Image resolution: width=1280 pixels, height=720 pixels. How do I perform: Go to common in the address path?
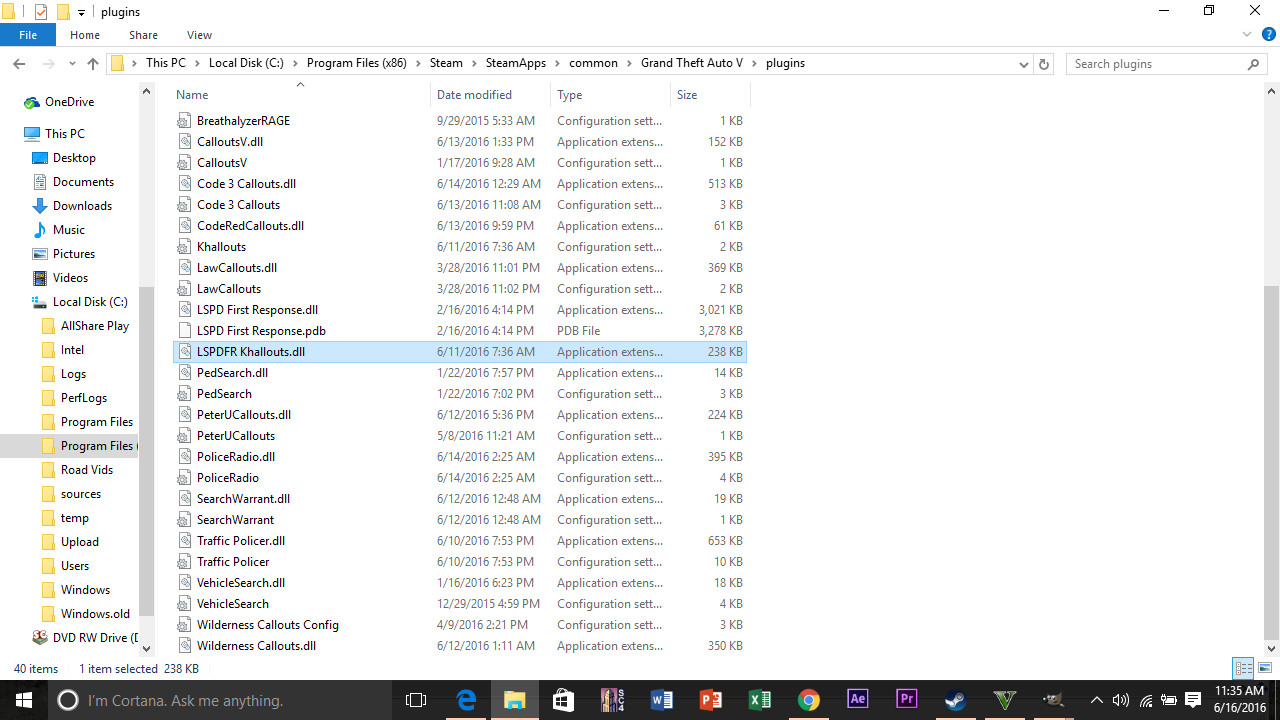pos(594,63)
